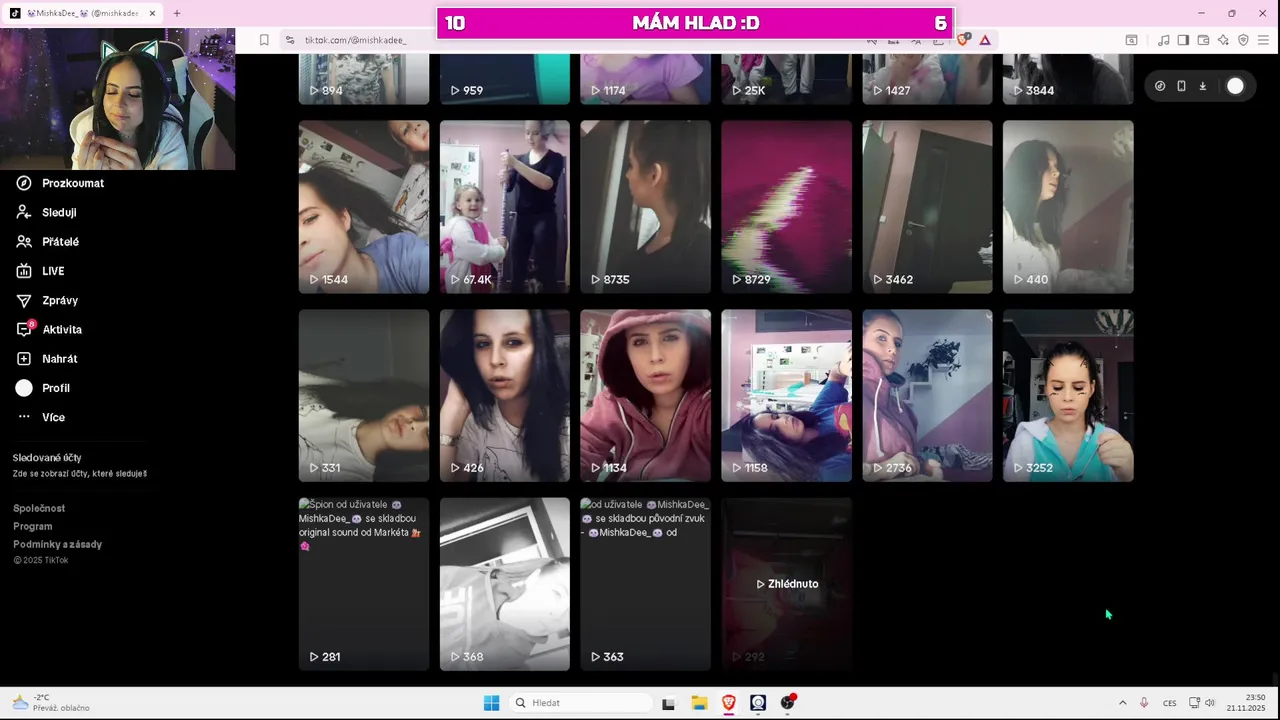Viewport: 1280px width, 720px height.
Task: Open the Brave playlist music note icon
Action: click(1163, 40)
